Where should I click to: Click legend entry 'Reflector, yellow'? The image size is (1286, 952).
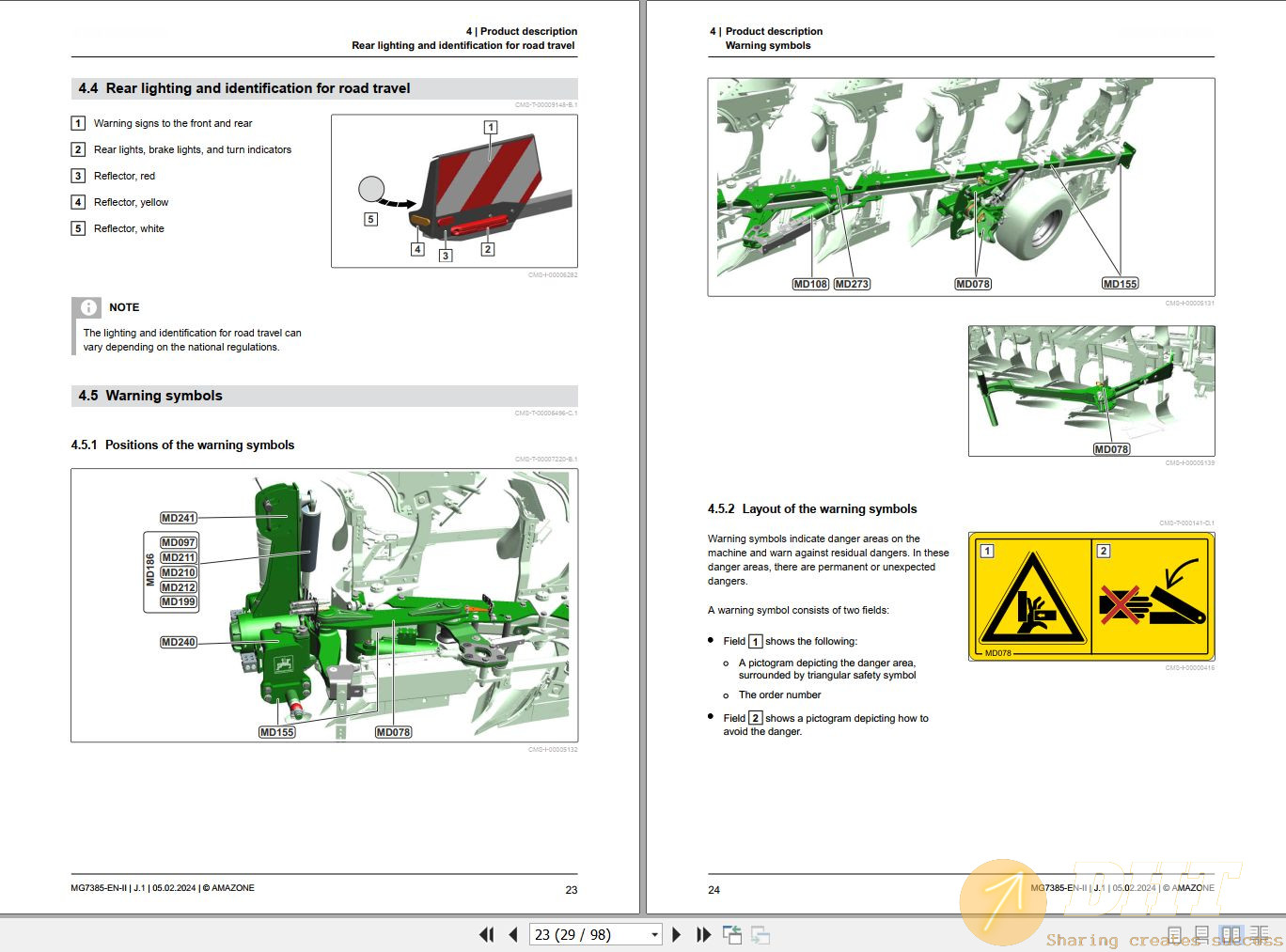131,202
